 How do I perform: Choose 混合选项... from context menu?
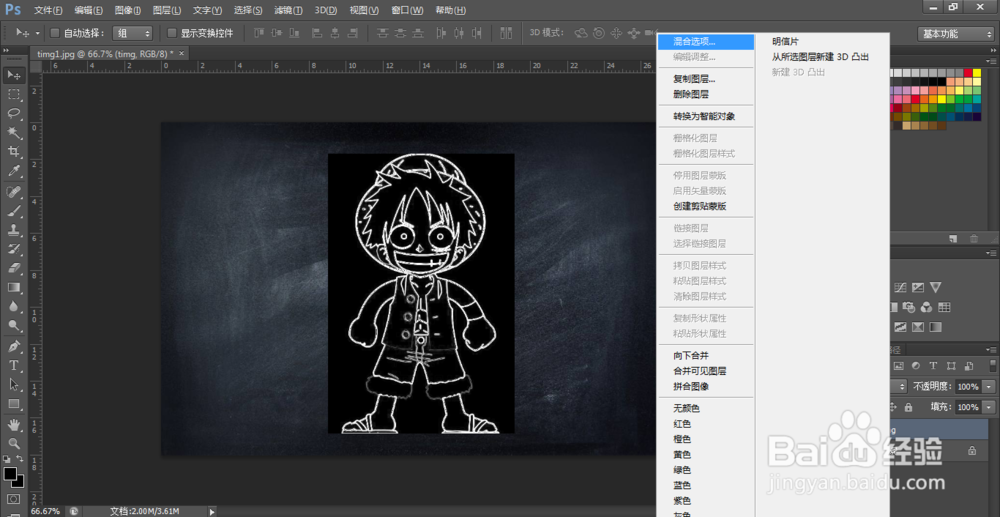(x=705, y=41)
